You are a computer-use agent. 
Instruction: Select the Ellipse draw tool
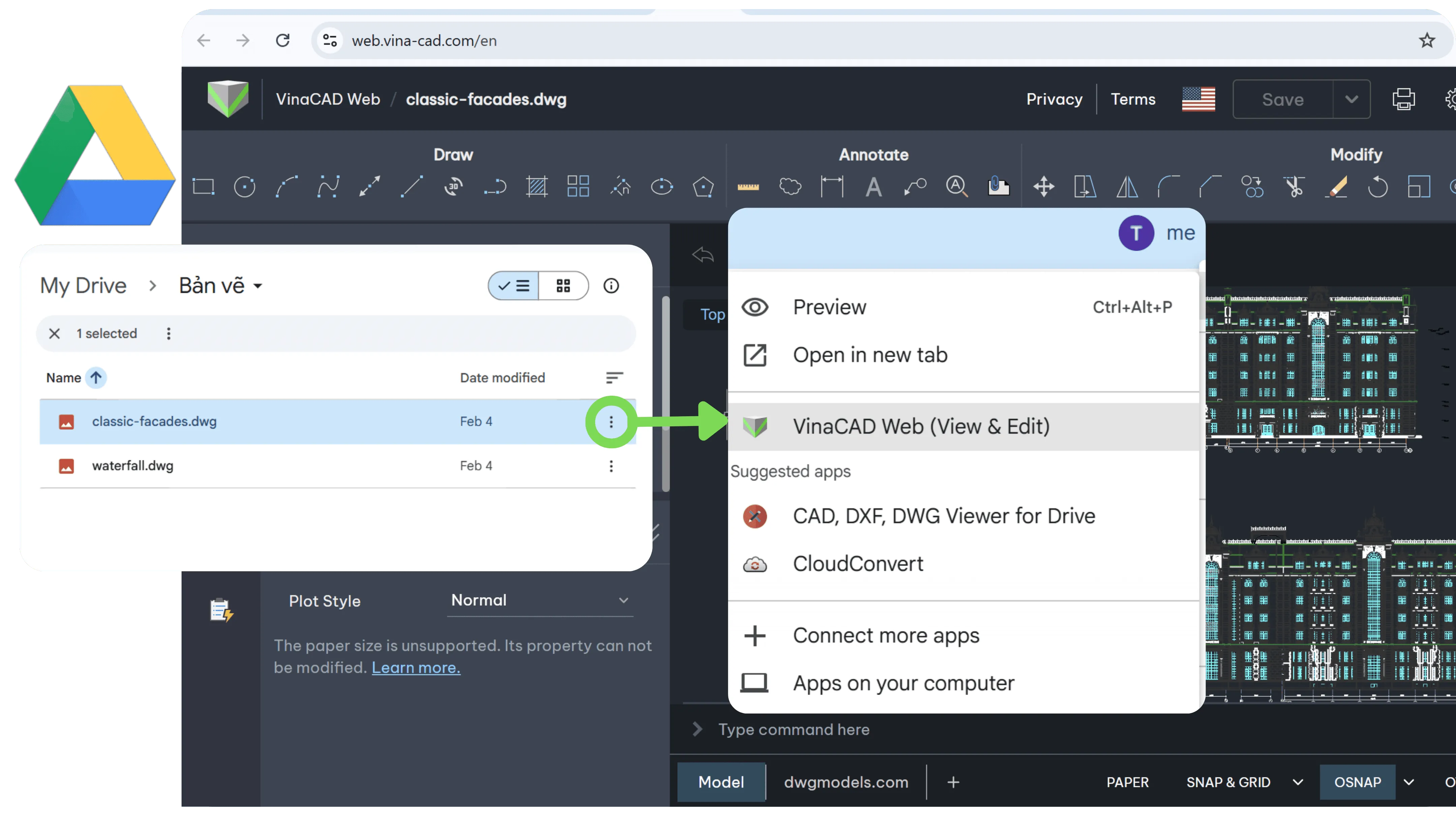[662, 186]
